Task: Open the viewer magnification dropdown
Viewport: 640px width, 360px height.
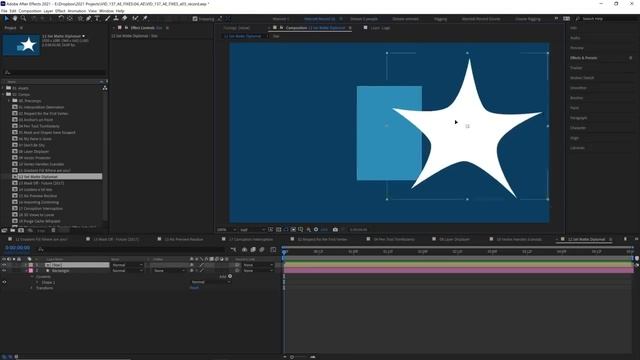Action: pos(226,230)
